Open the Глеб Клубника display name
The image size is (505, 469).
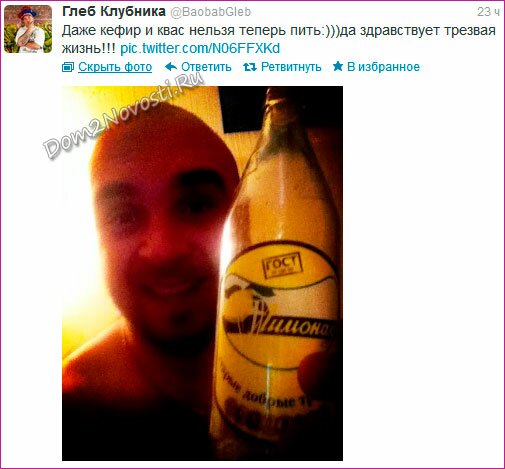[x=114, y=12]
